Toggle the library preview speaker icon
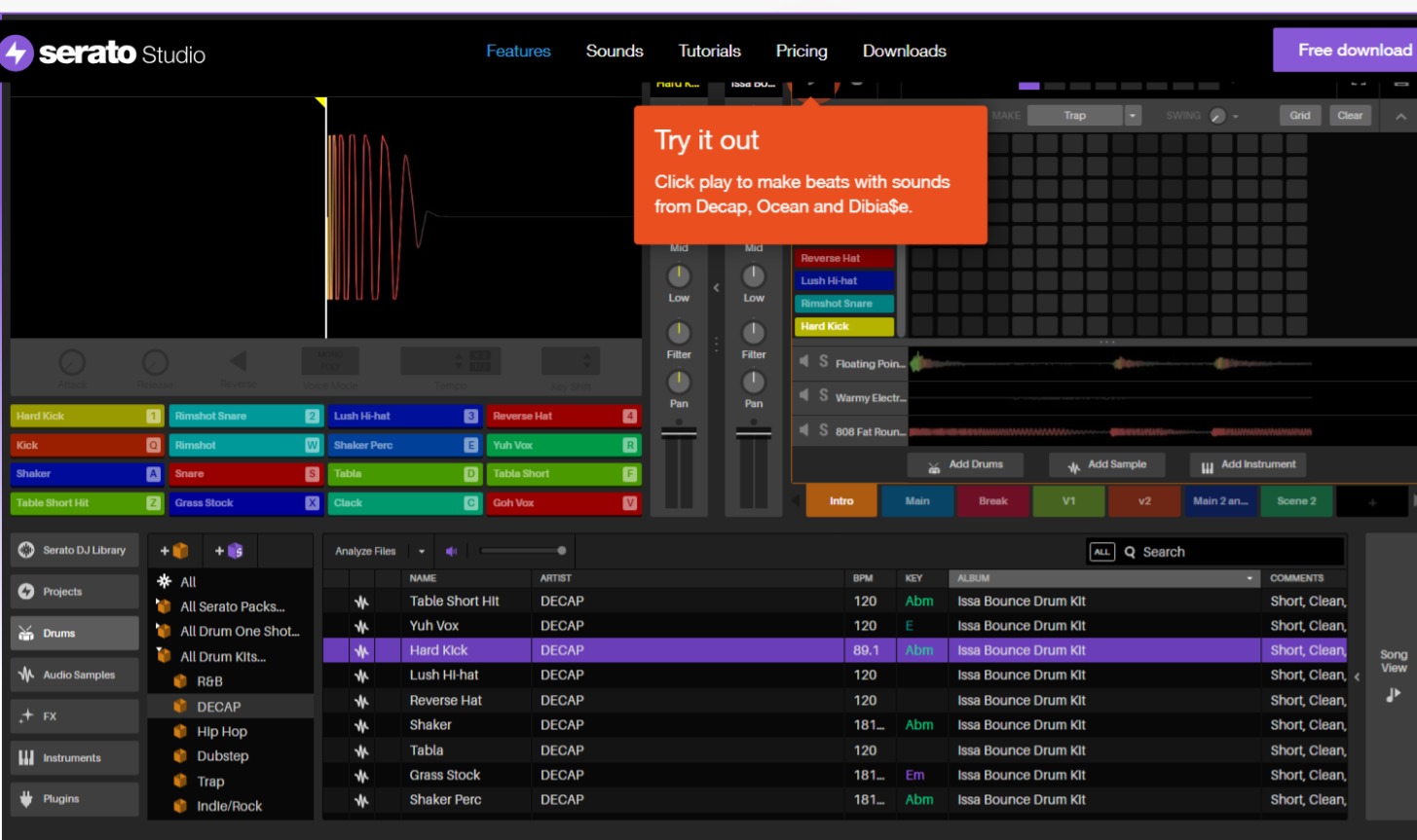The height and width of the screenshot is (840, 1417). click(452, 551)
